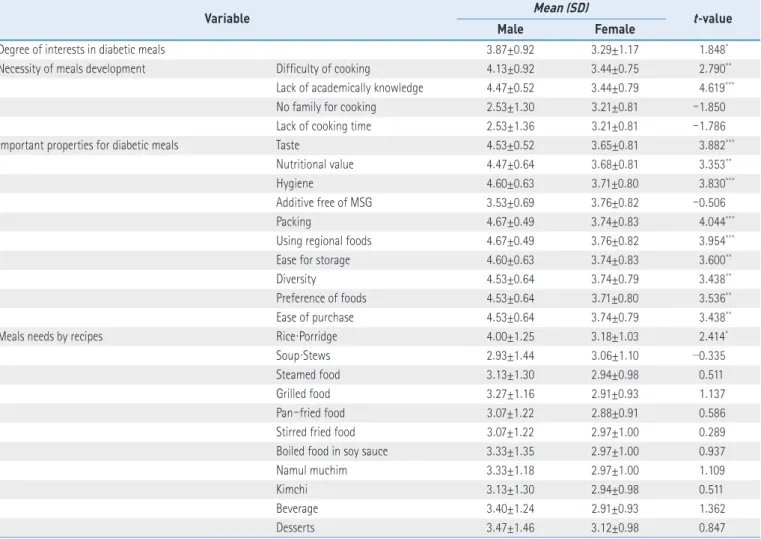Select 'Boiled food in soy sauce' label
This screenshot has width=761, height=539.
(x=332, y=451)
